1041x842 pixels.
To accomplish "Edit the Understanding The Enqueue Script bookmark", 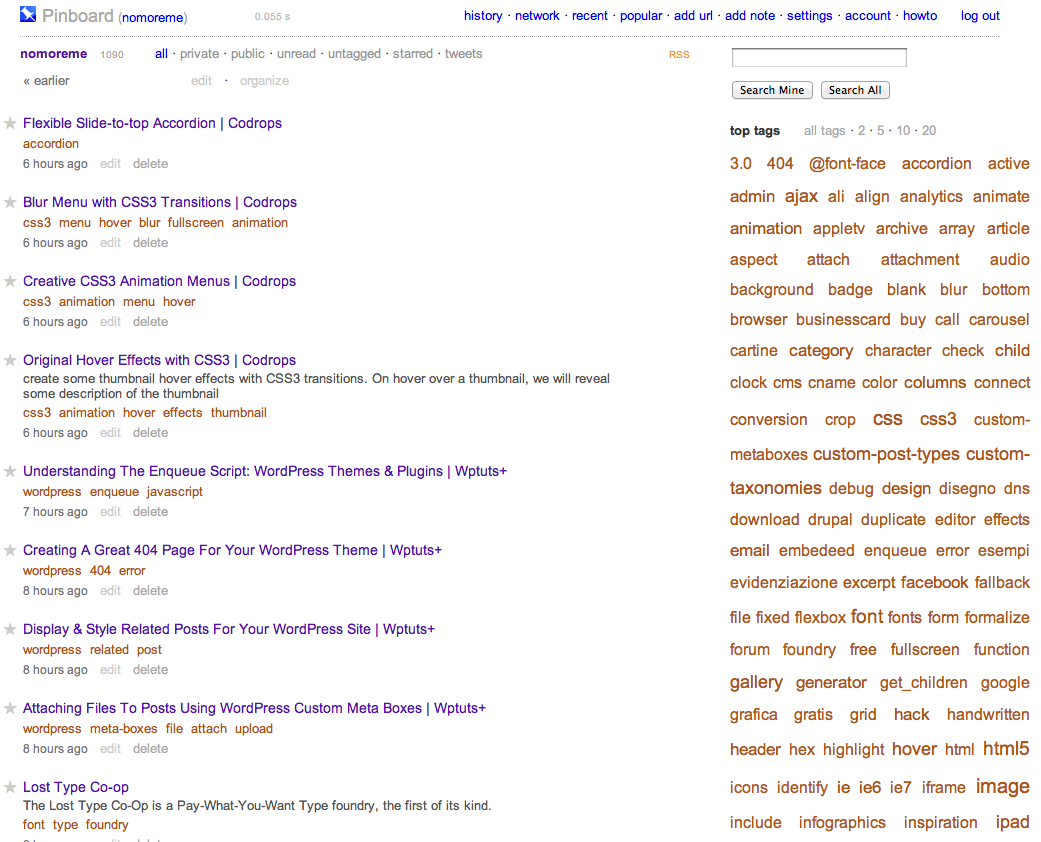I will (x=110, y=512).
